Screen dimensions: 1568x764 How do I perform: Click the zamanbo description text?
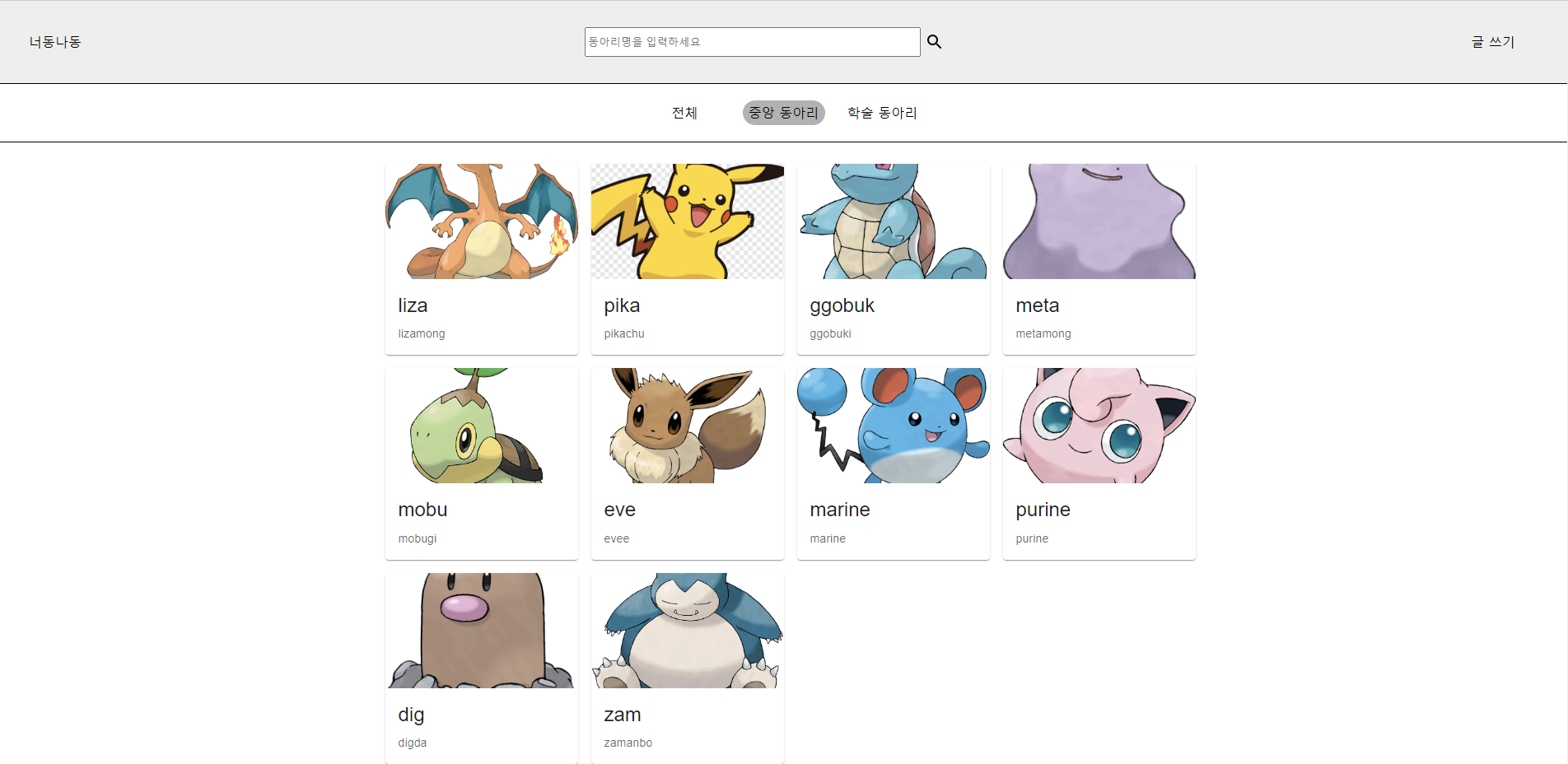coord(628,743)
